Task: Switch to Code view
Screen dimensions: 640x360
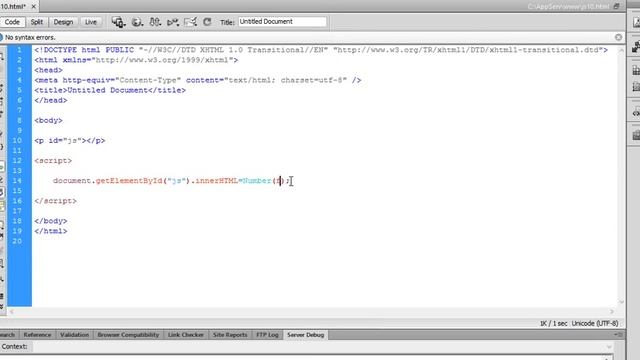Action: (12, 22)
